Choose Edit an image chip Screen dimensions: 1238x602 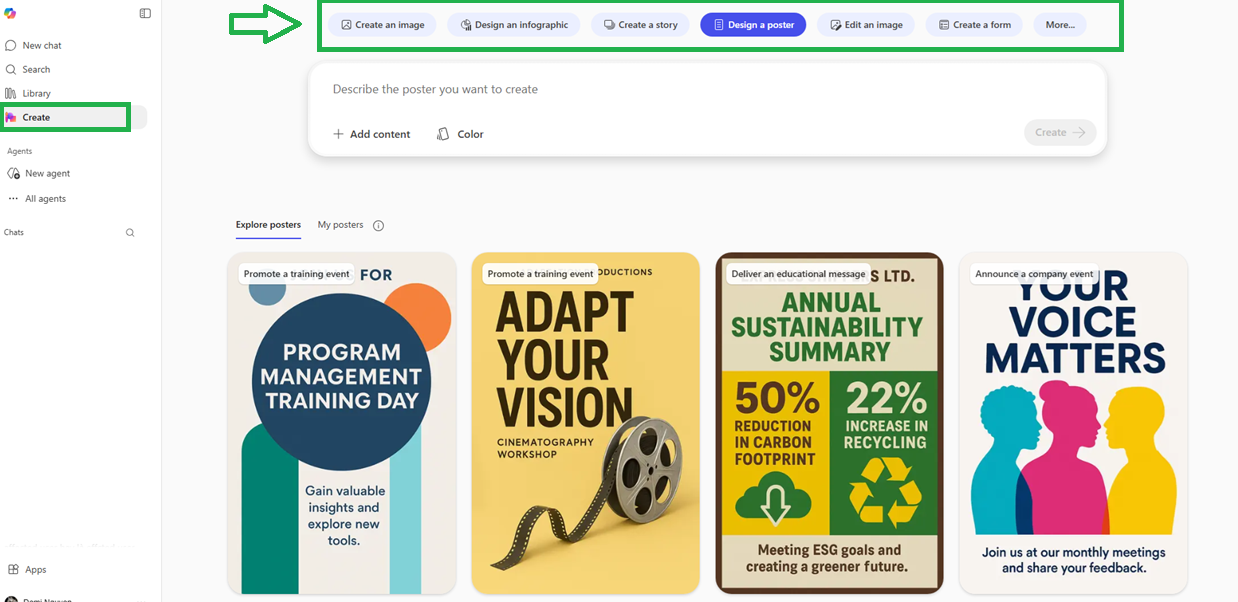pos(866,25)
